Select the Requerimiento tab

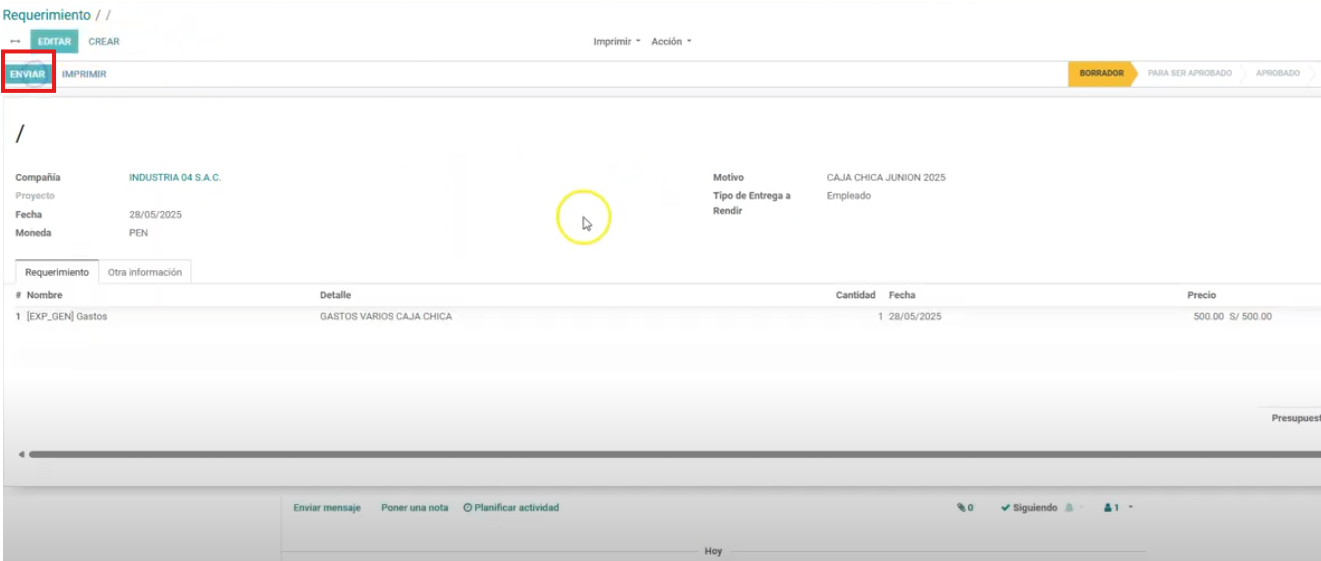click(x=57, y=272)
